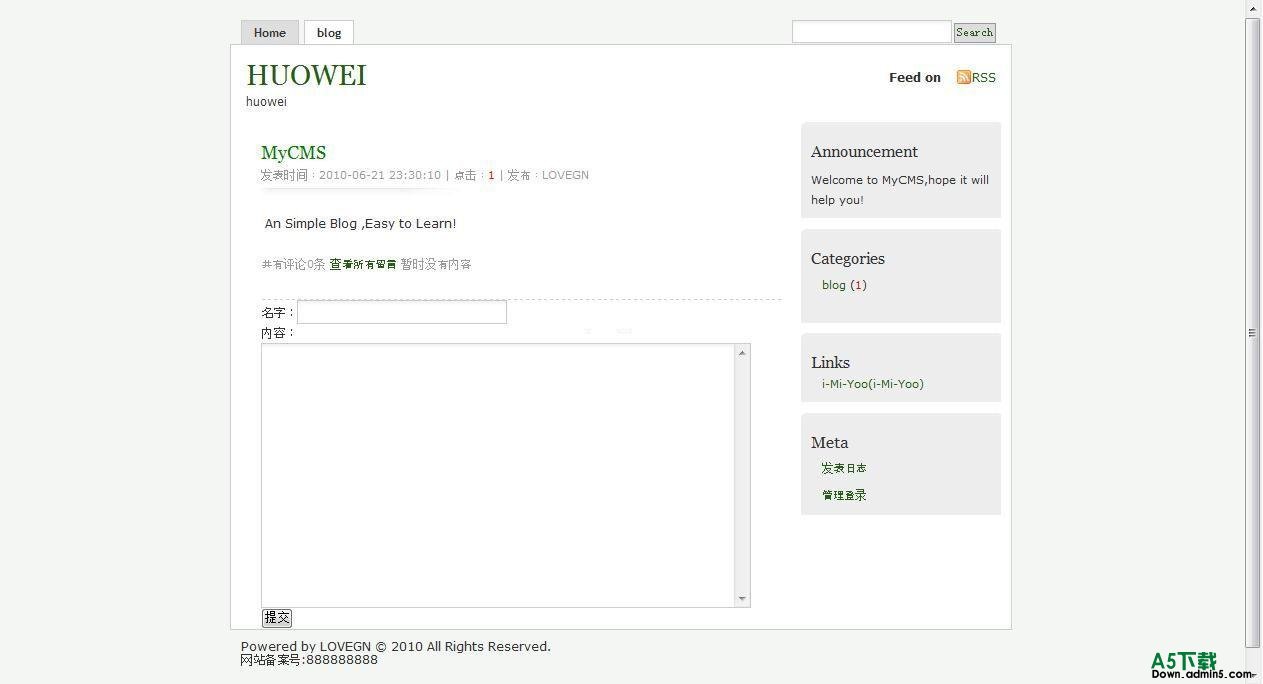Click the page vertical scrollbar thumb
Screen dimensions: 1263x684
pos(1252,332)
